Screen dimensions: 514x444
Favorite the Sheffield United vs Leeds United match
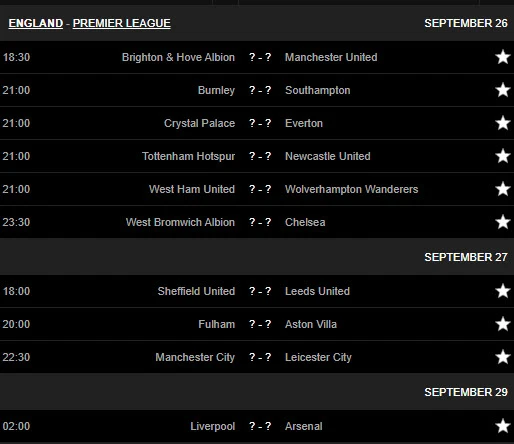[503, 291]
